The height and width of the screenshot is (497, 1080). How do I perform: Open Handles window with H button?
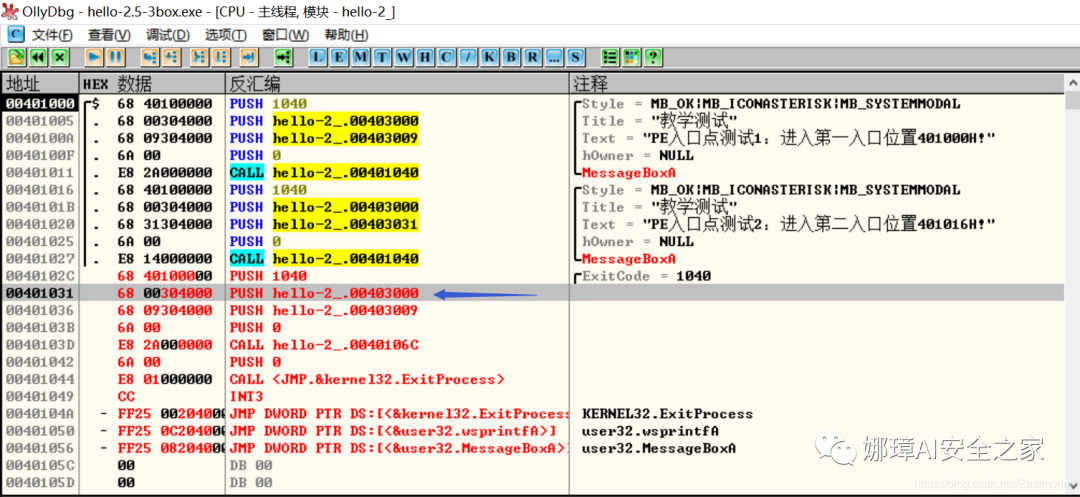coord(424,57)
